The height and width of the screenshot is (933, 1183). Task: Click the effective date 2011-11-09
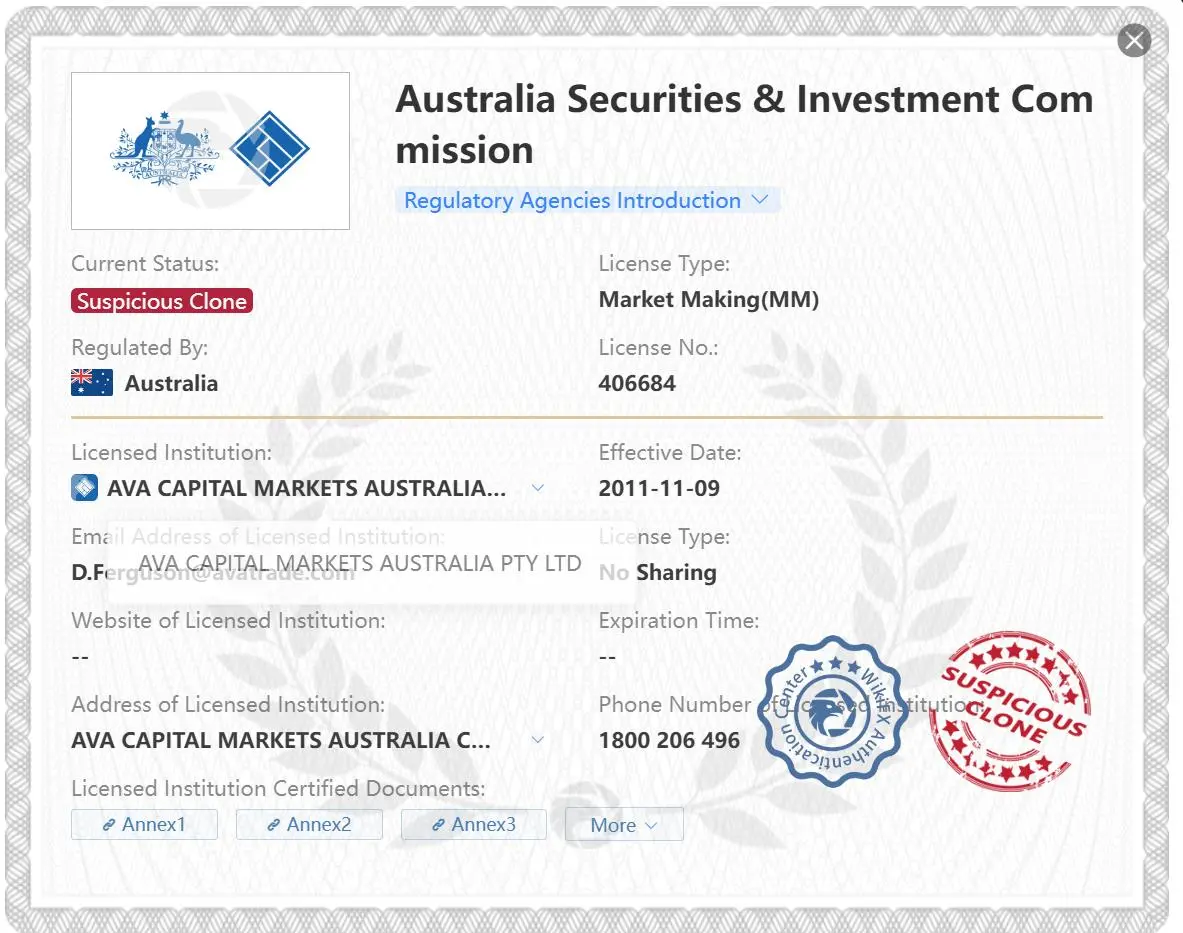pyautogui.click(x=659, y=488)
